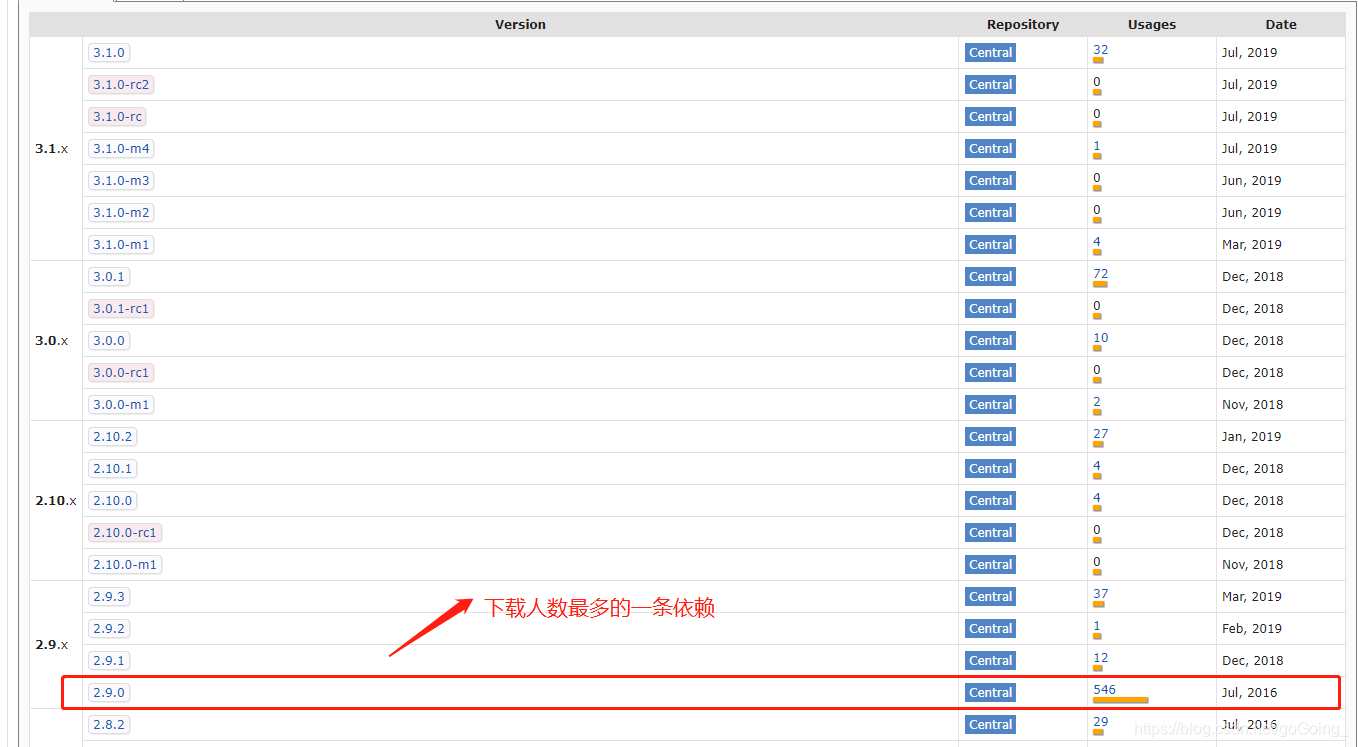Open version 2.9.2 link
This screenshot has height=747, width=1358.
109,629
